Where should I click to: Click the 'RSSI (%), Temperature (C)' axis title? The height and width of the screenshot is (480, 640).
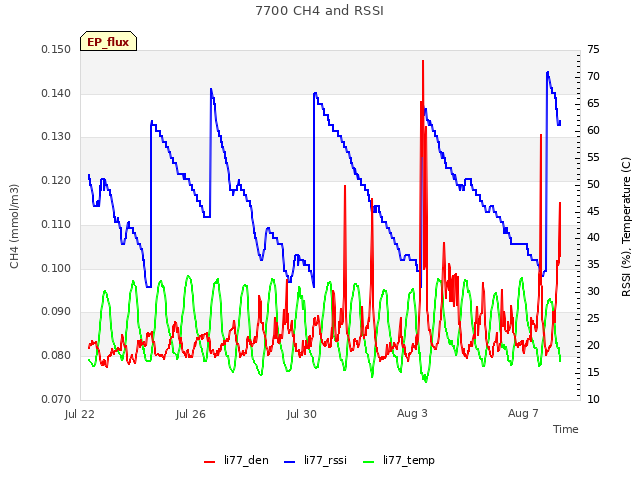click(x=626, y=226)
